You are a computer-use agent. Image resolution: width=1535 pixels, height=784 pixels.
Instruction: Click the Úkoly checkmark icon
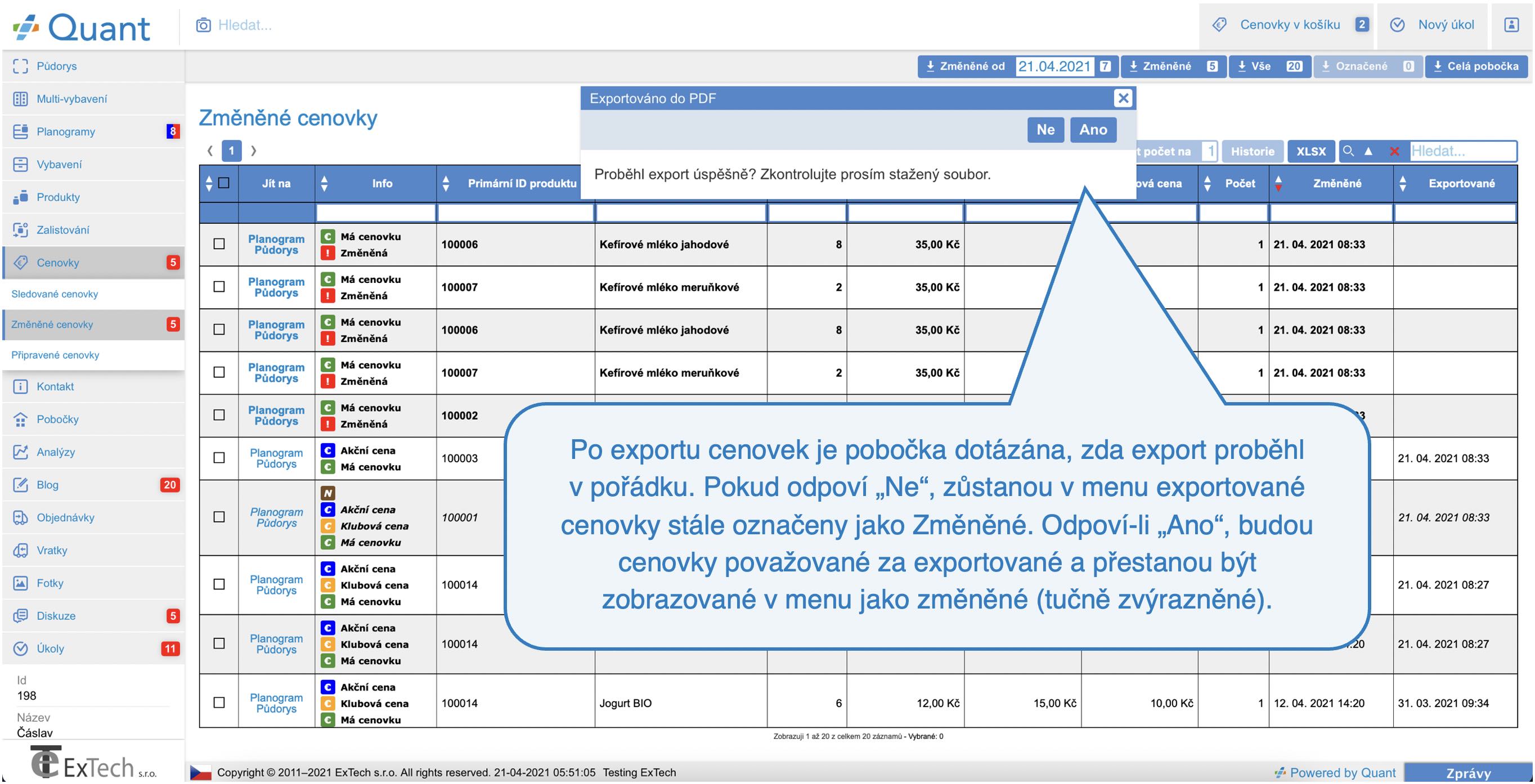point(21,649)
